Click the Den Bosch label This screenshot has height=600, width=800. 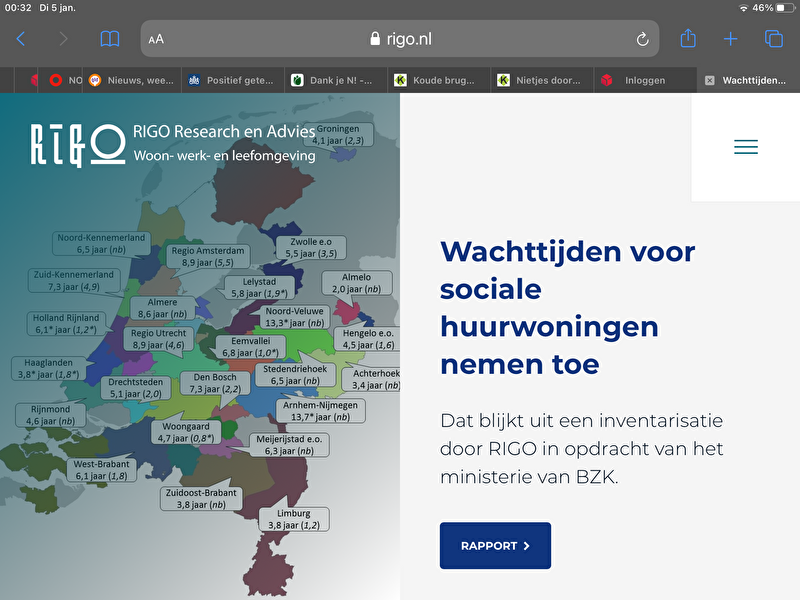pyautogui.click(x=215, y=383)
